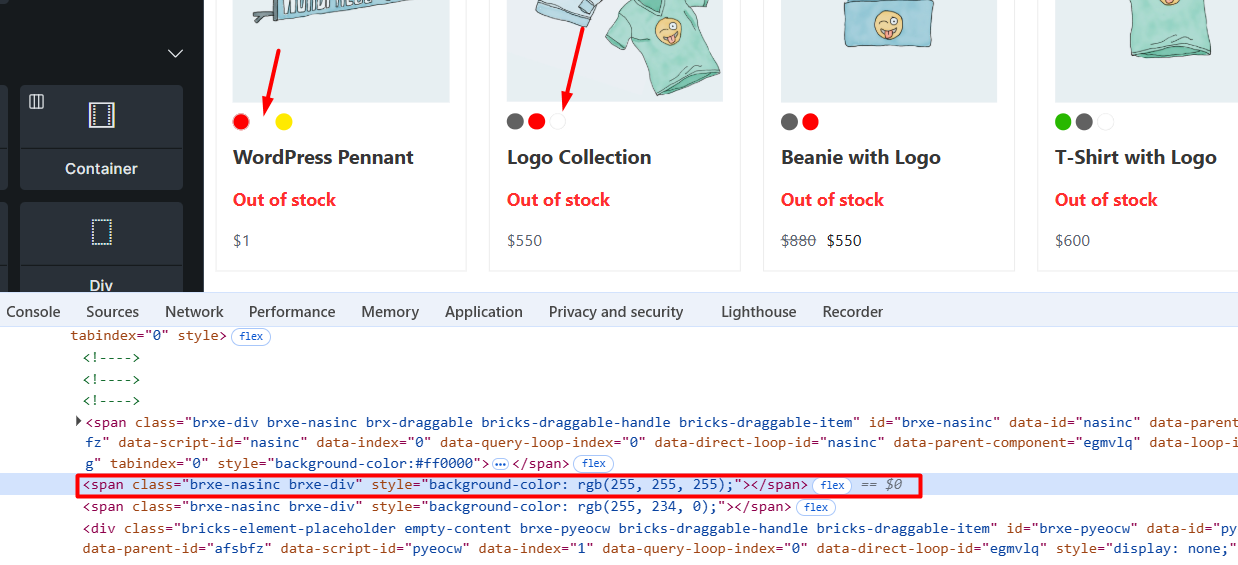Toggle flex badge on the rgb(255, 234, 0) span
1238x565 pixels.
click(x=816, y=507)
